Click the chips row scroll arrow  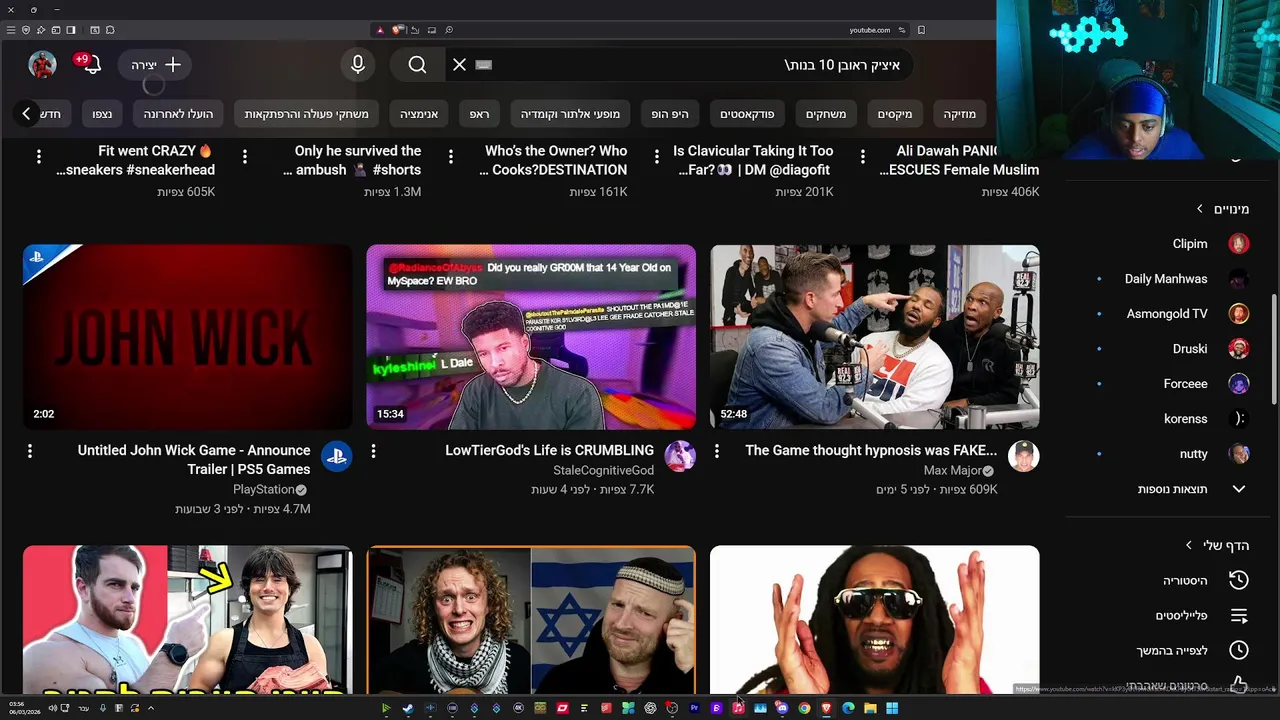(x=27, y=114)
